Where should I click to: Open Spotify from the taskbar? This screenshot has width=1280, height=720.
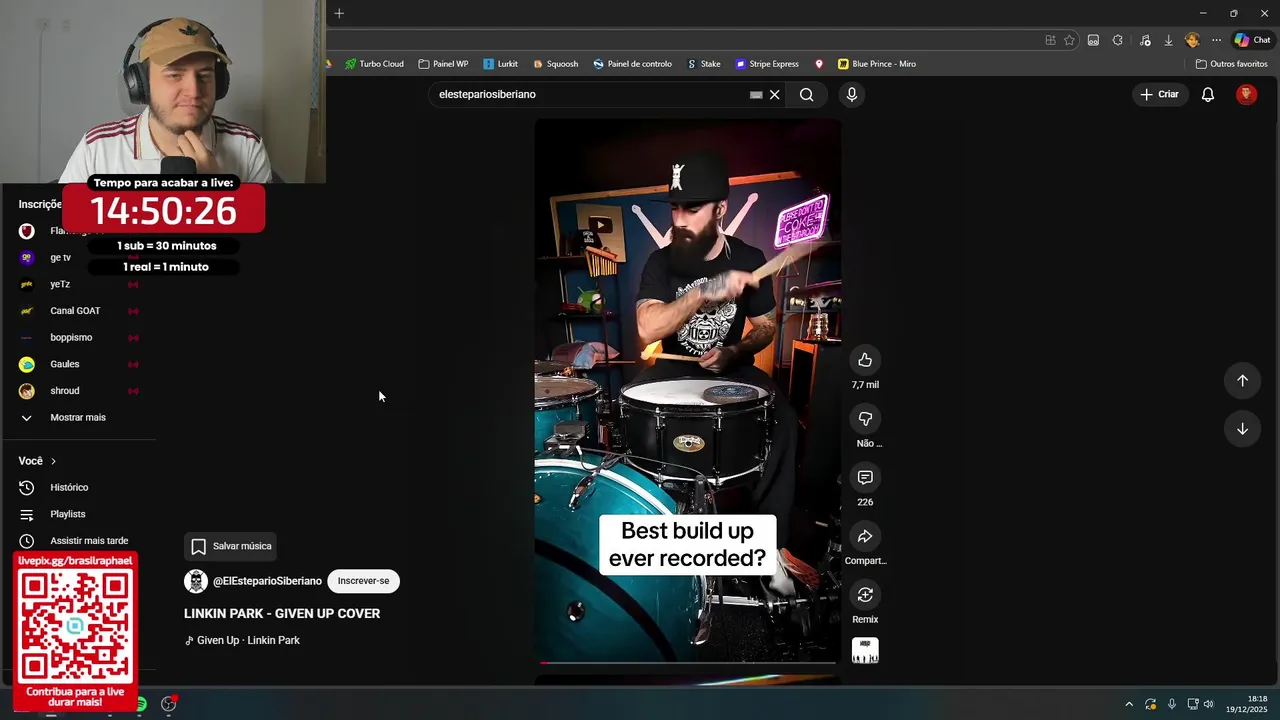click(140, 704)
